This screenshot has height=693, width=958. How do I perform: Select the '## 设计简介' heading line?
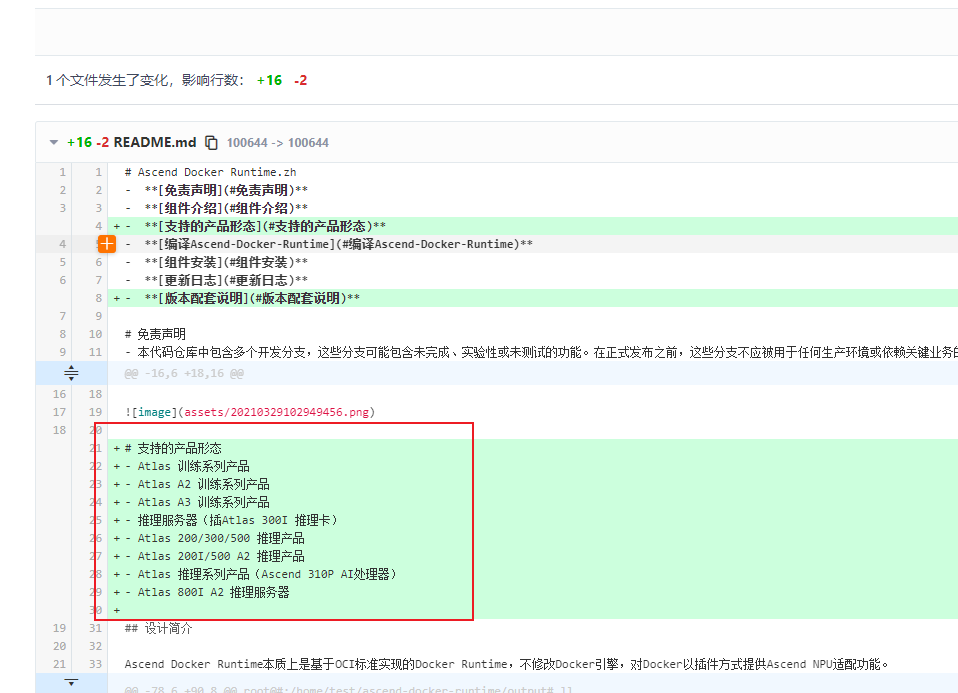(158, 628)
